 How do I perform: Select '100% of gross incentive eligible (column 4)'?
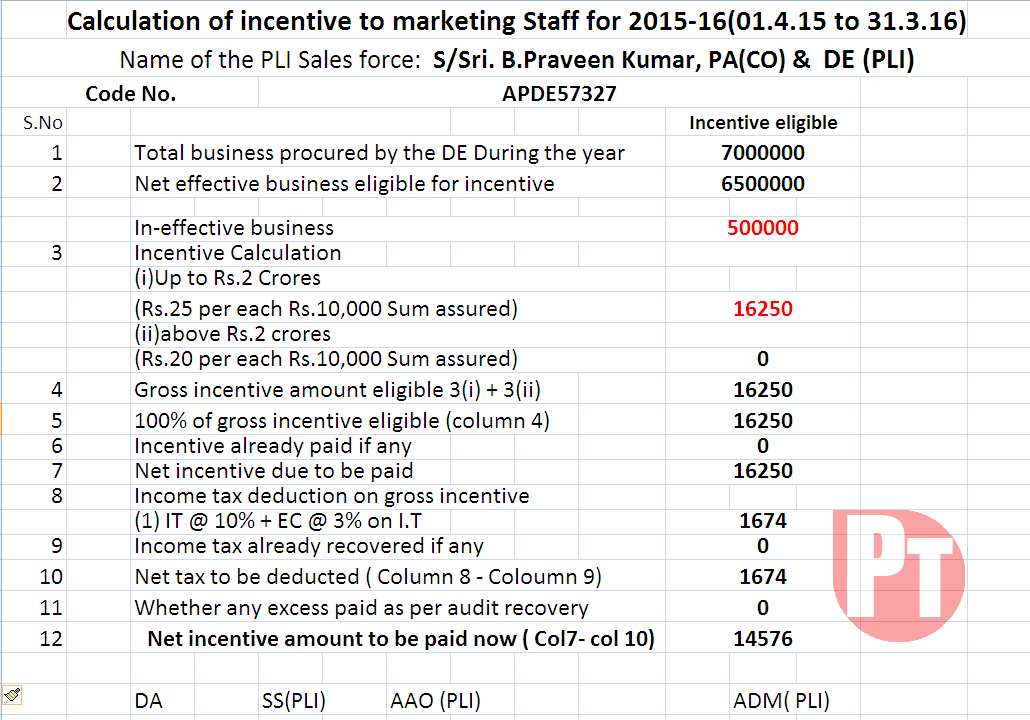click(342, 420)
